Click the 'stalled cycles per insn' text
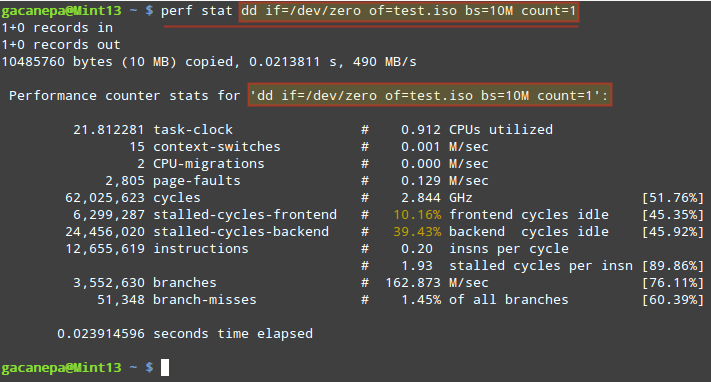The width and height of the screenshot is (711, 382). (541, 266)
